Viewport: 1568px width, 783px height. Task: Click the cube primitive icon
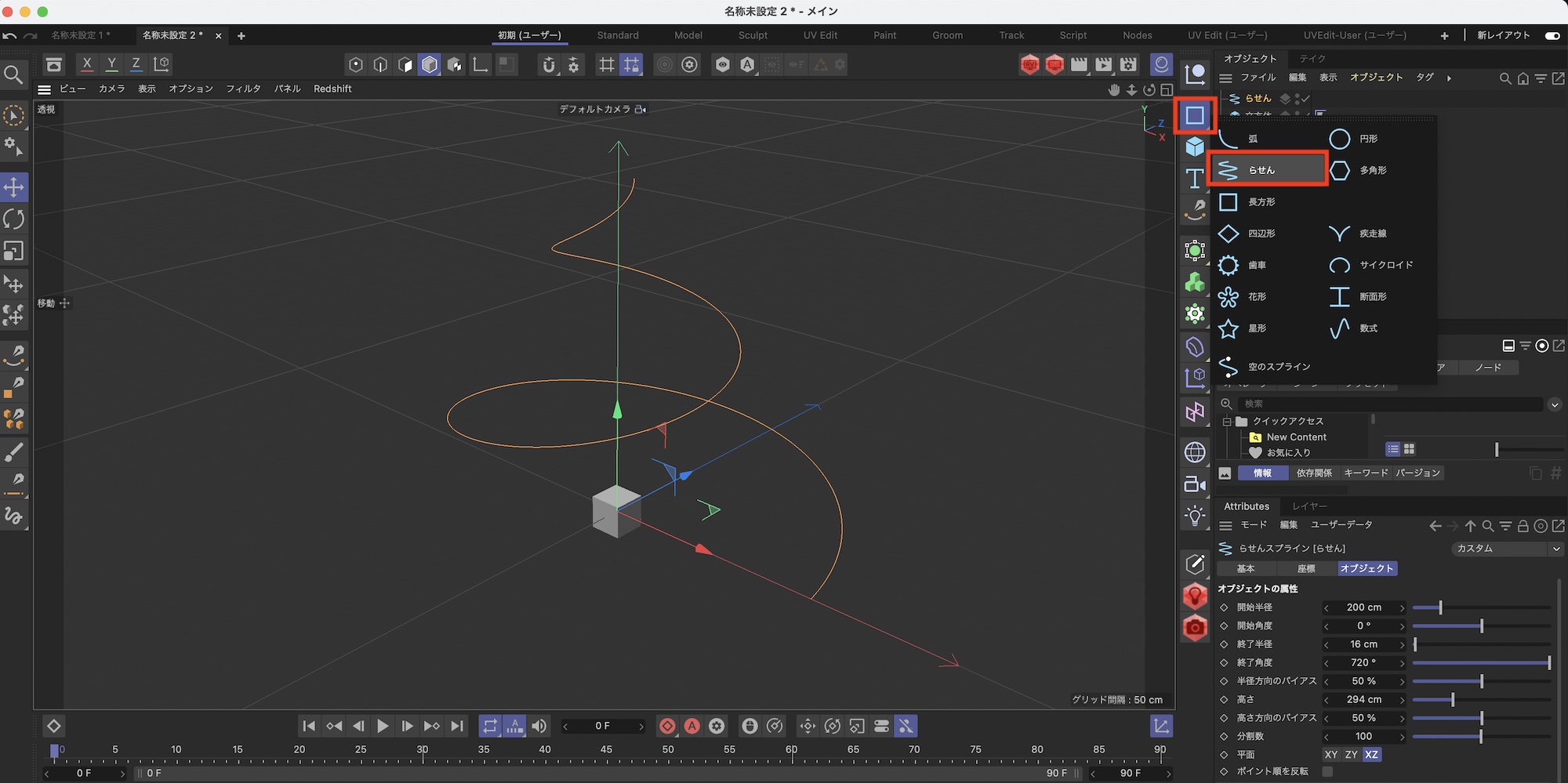pyautogui.click(x=1194, y=147)
